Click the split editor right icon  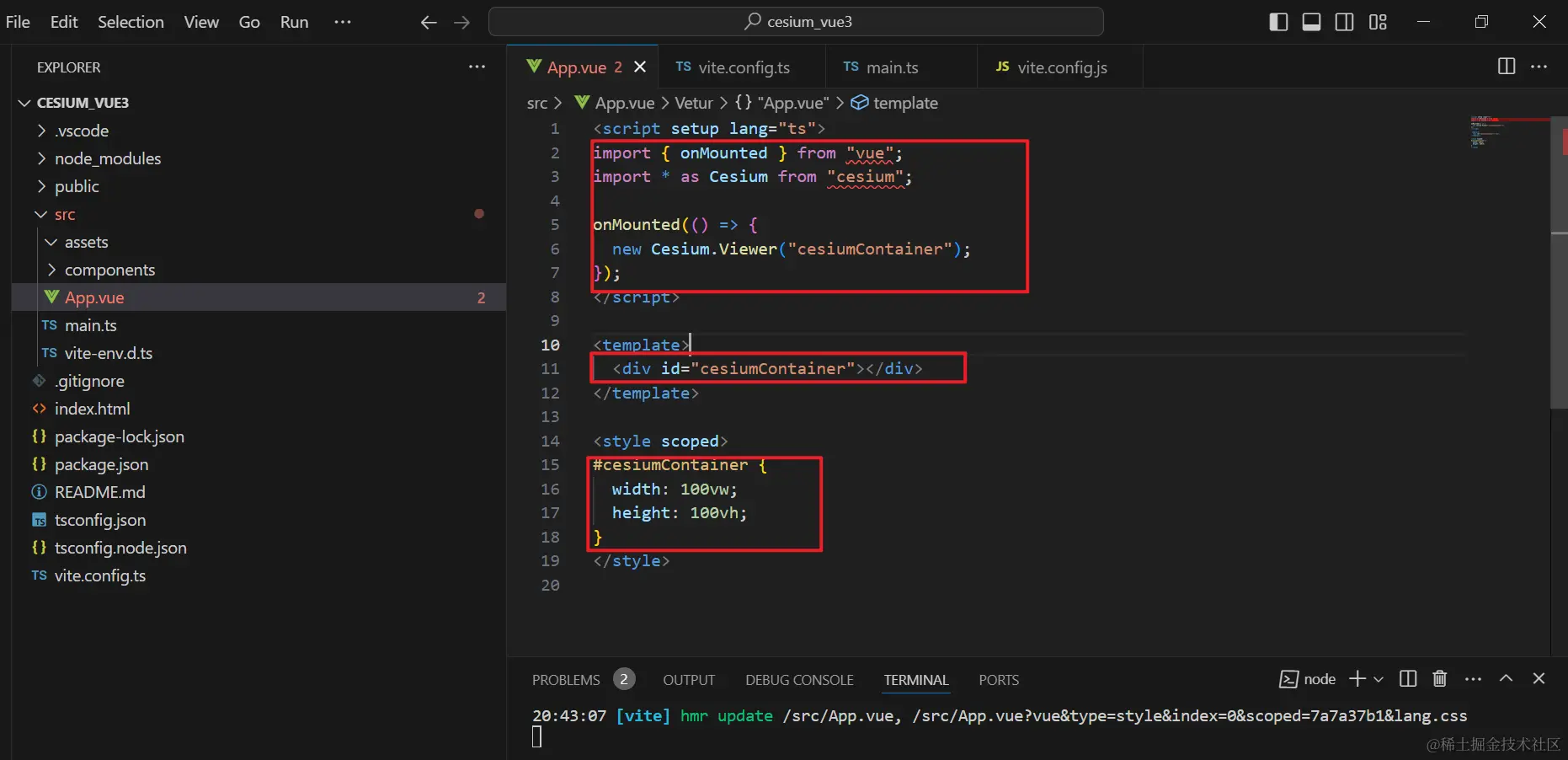1507,67
